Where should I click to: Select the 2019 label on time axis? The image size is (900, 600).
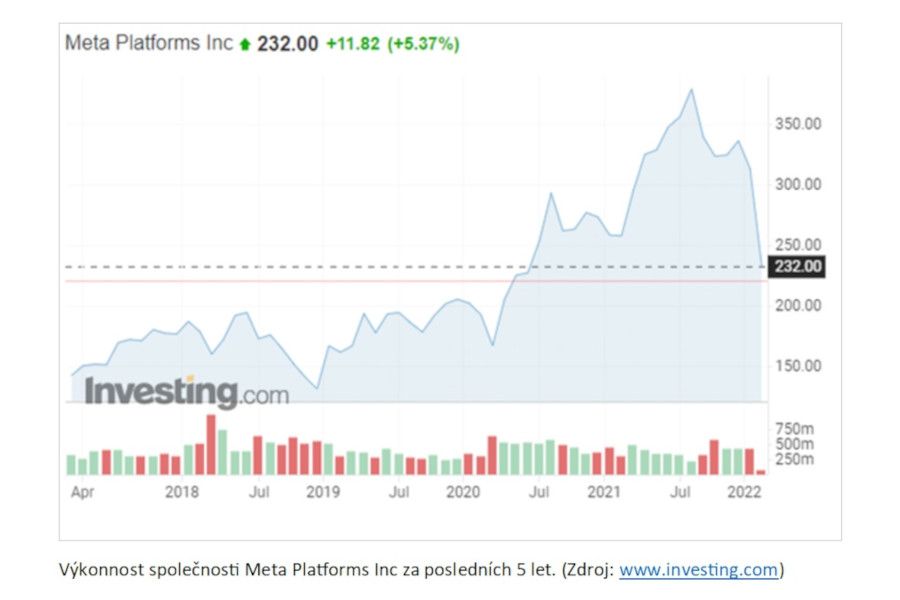323,492
